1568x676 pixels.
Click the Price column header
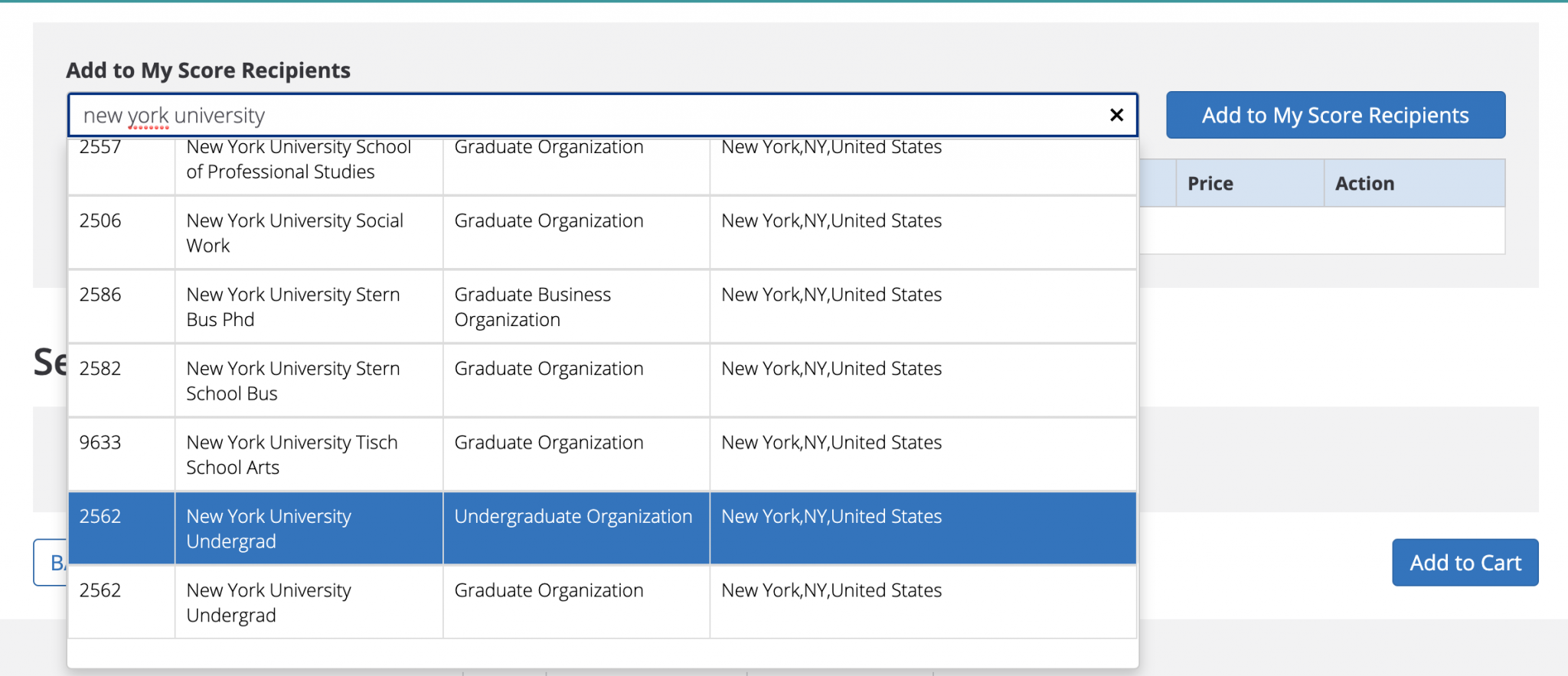point(1210,184)
